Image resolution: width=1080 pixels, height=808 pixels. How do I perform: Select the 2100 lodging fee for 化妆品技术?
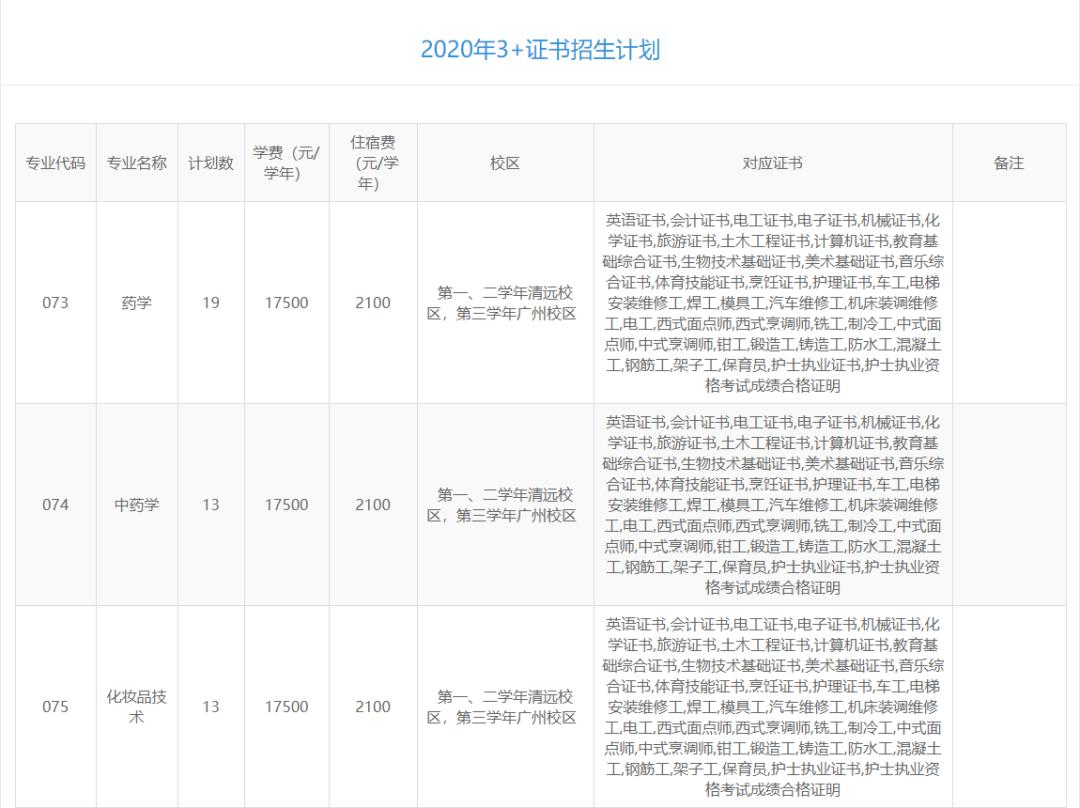click(371, 706)
